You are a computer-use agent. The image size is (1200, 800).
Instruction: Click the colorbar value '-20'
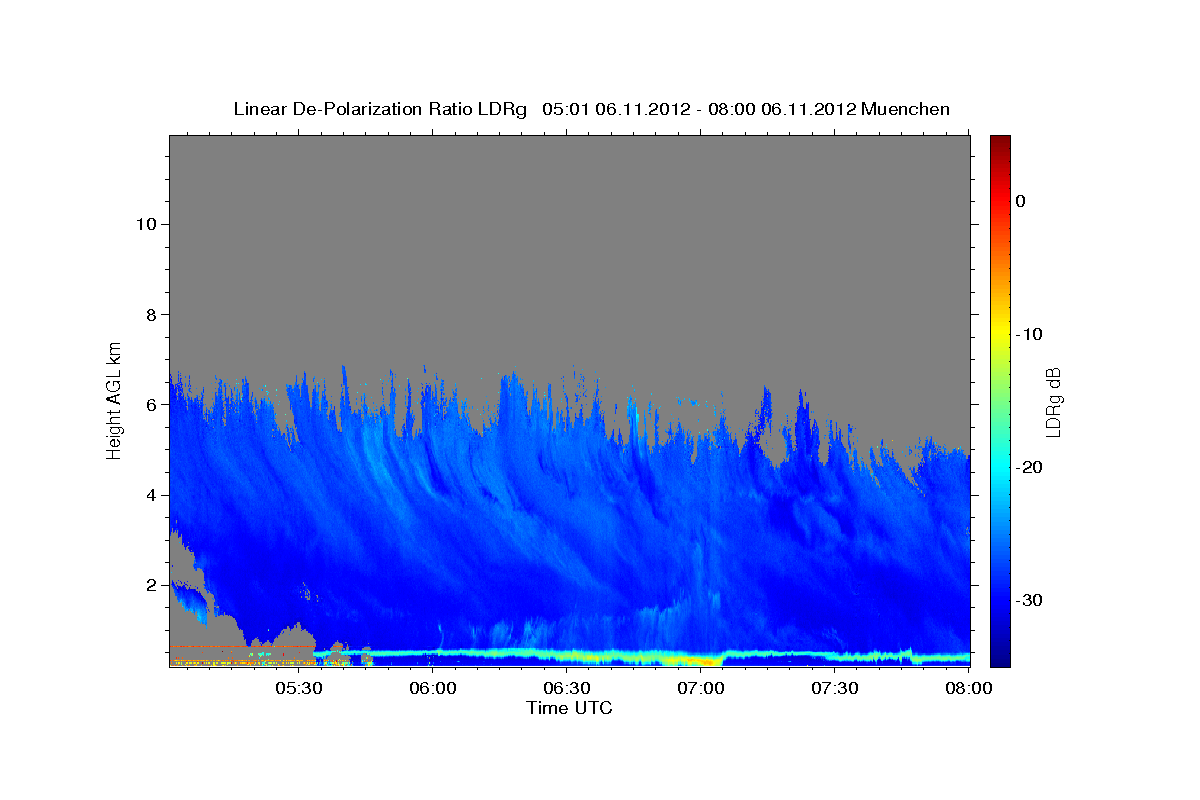[1030, 467]
